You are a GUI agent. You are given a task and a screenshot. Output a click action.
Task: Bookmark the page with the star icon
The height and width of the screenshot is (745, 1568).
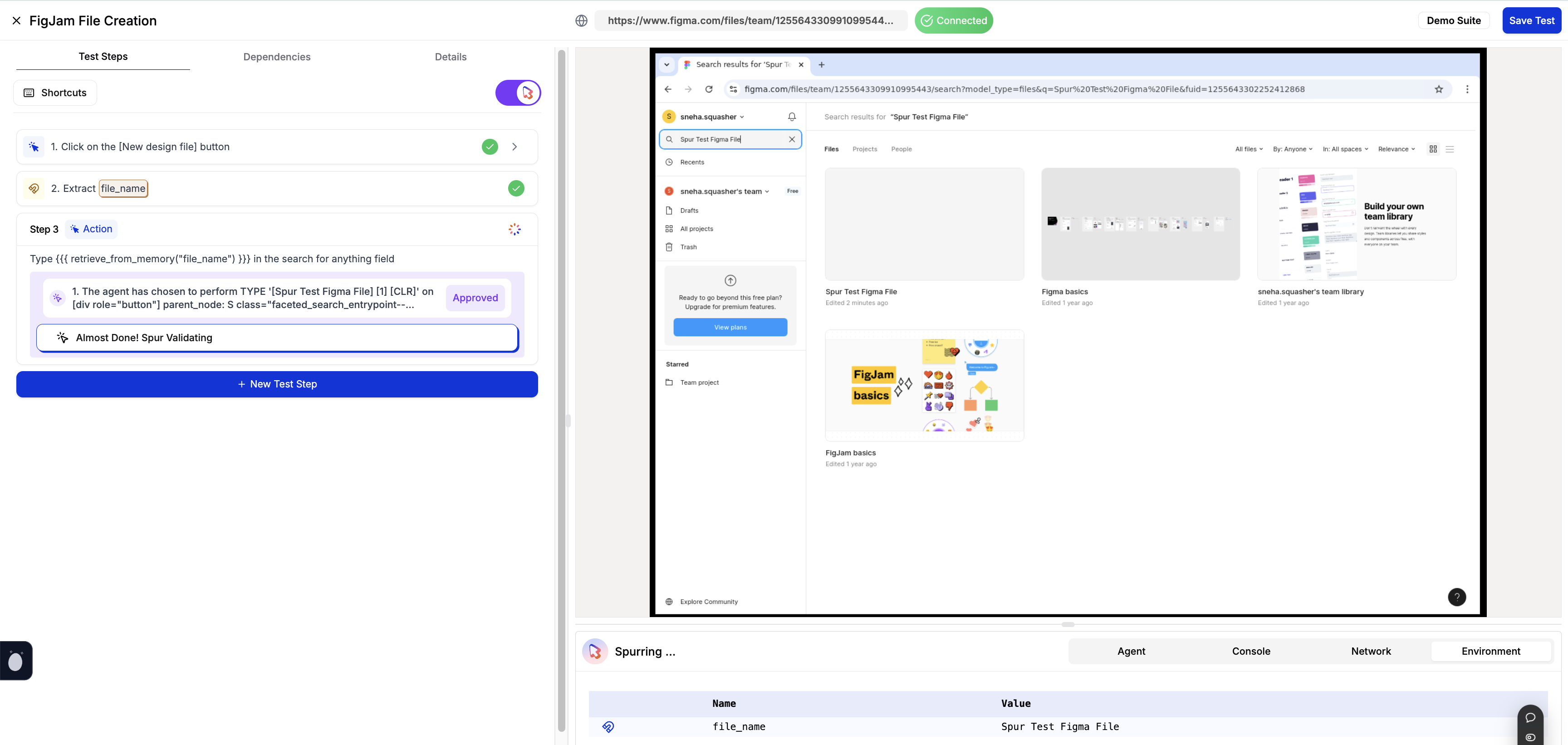1439,89
